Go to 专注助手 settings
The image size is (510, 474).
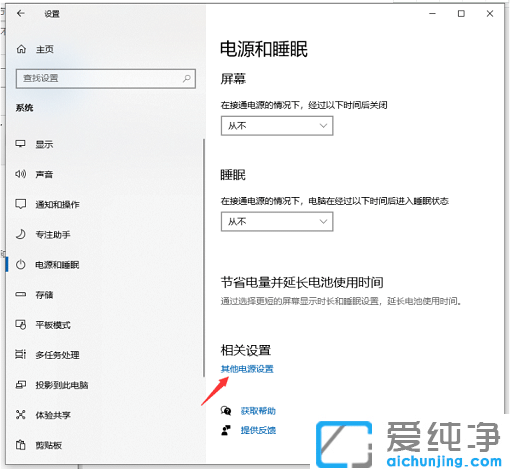point(53,235)
